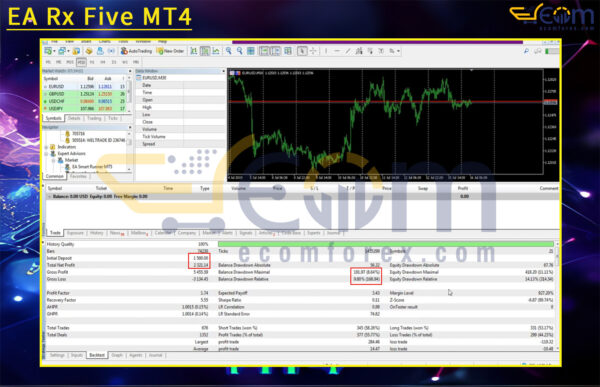Open the dropdown arrow beside the new chart icon
This screenshot has height=387, width=600.
point(54,51)
